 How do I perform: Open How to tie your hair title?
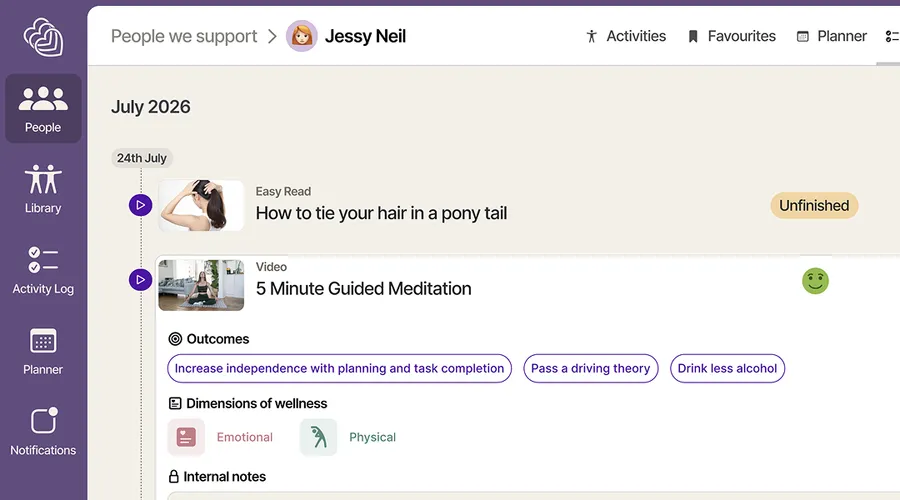381,213
